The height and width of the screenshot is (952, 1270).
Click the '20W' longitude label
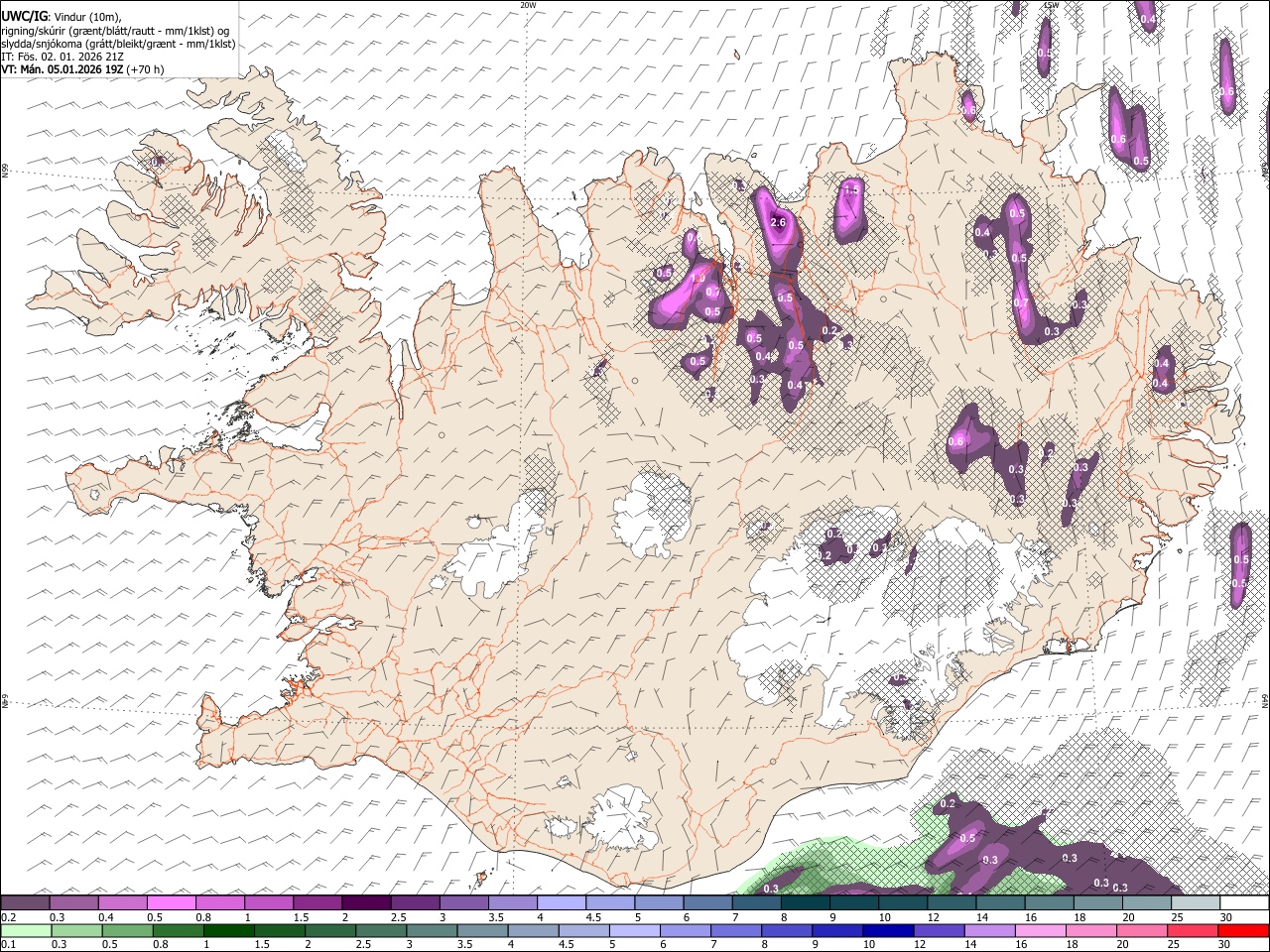point(527,5)
